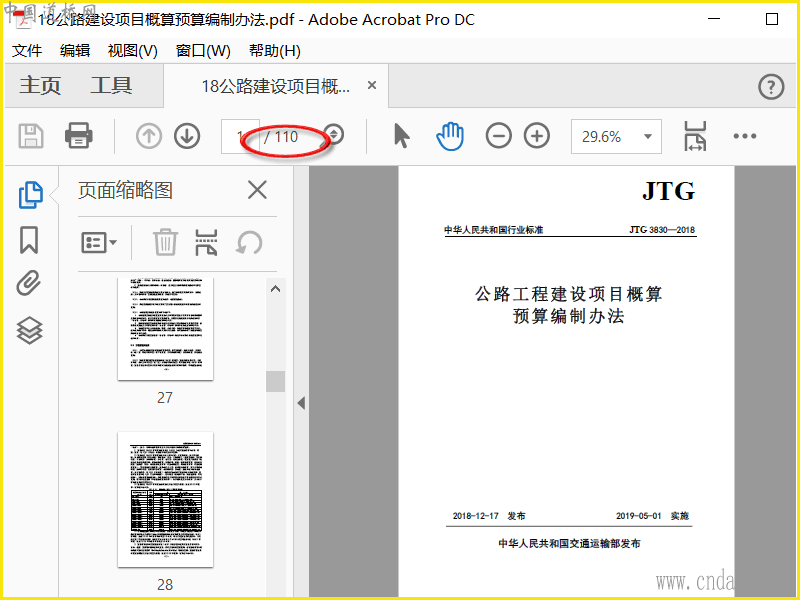Open the 文件 menu
The width and height of the screenshot is (800, 600).
27,51
